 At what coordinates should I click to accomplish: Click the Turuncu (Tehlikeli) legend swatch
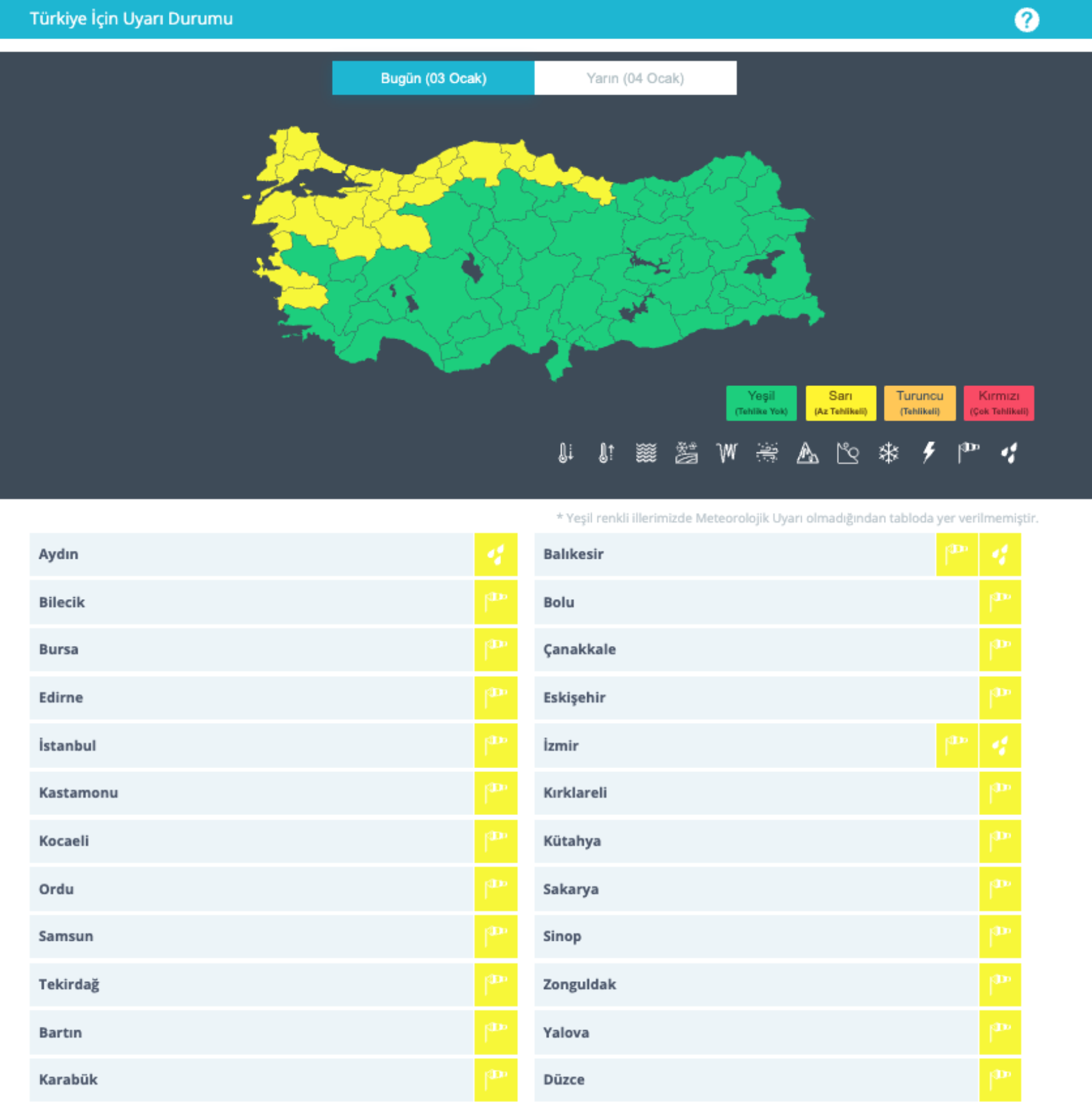[919, 403]
